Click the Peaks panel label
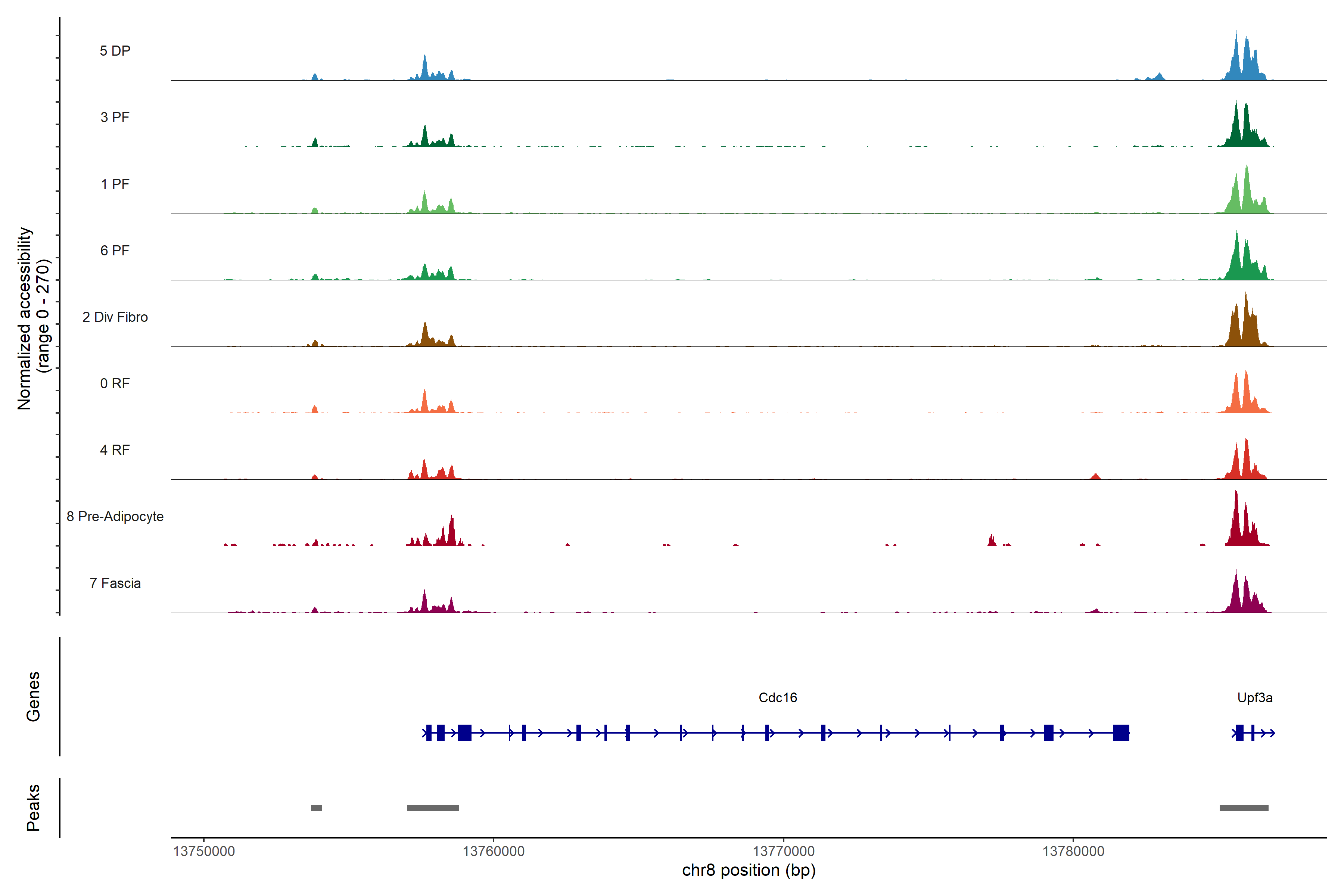The image size is (1344, 896). tap(33, 808)
